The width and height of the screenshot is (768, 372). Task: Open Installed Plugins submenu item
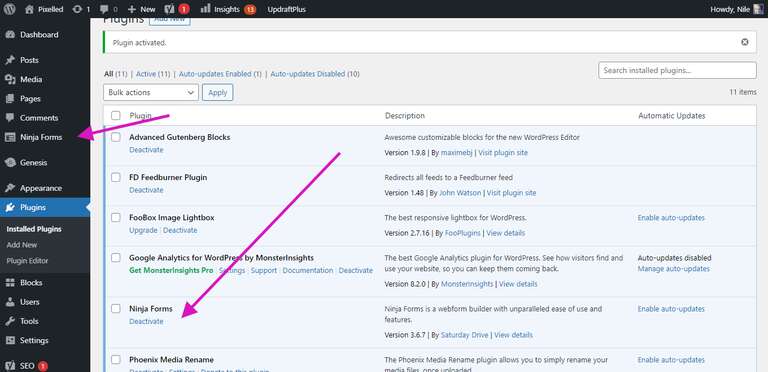coord(34,229)
